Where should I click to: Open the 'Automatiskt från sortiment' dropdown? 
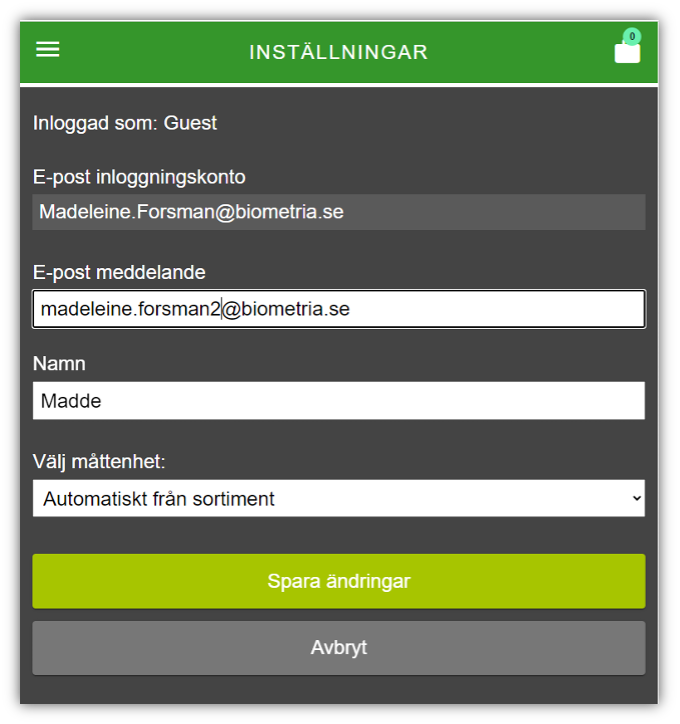tap(339, 498)
